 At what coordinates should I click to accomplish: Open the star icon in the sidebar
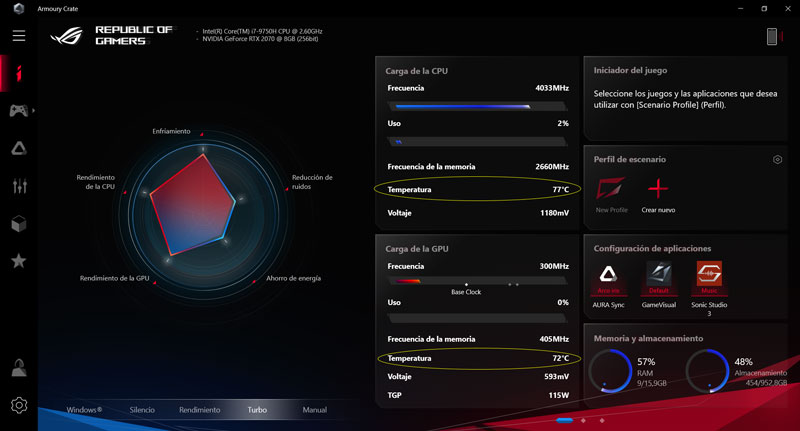(x=18, y=261)
